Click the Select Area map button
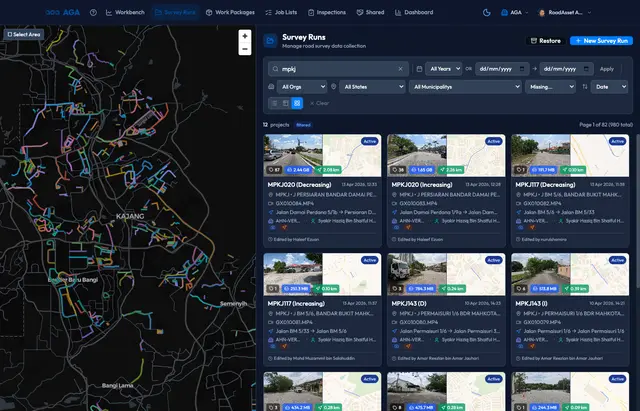The width and height of the screenshot is (640, 411). [24, 34]
